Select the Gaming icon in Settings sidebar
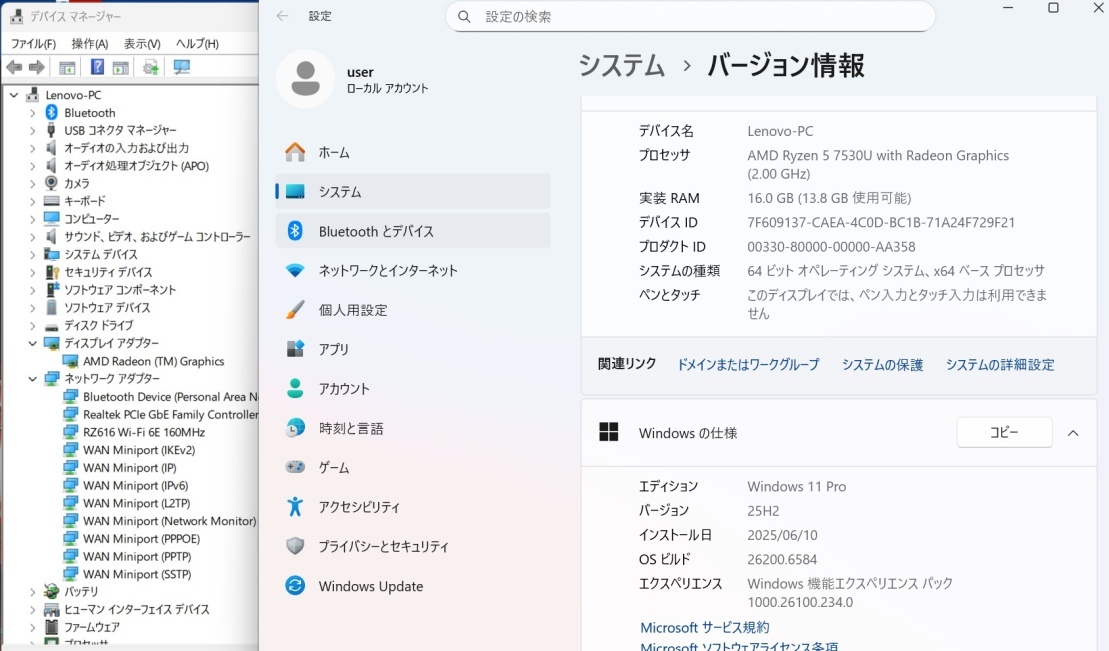The height and width of the screenshot is (651, 1109). point(293,467)
